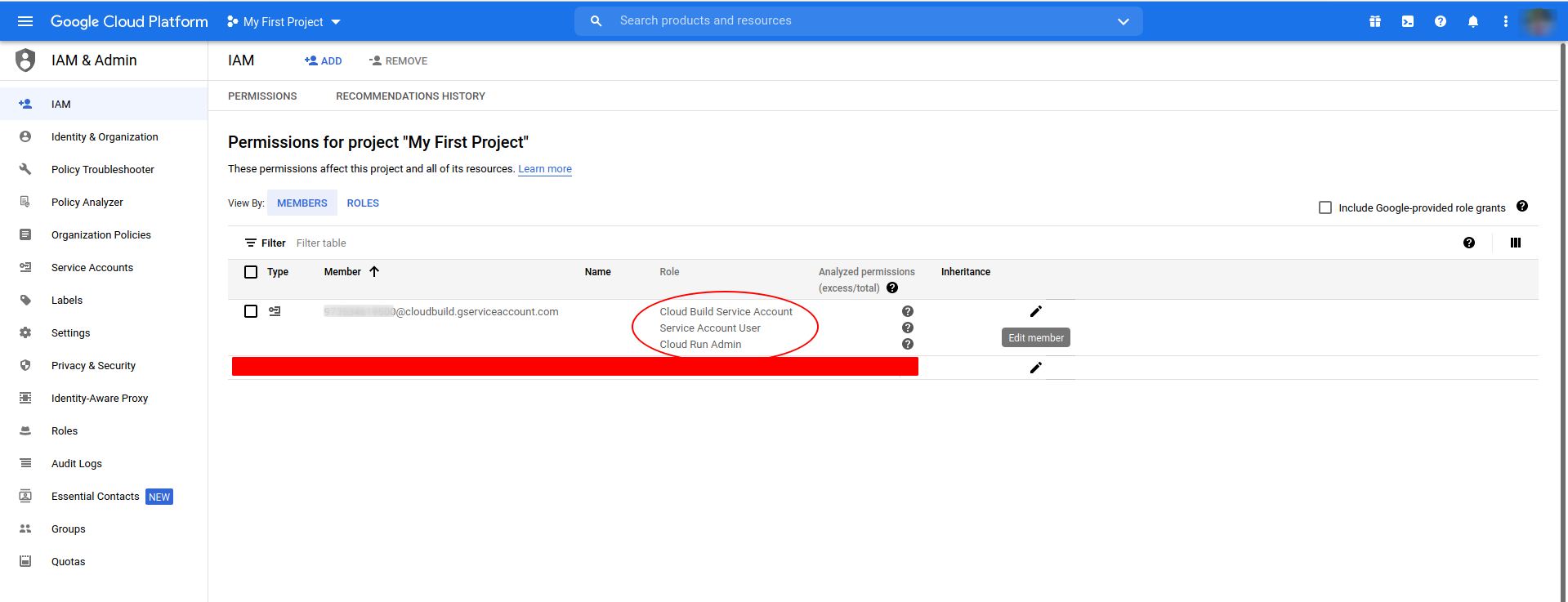View by Roles
Viewport: 1568px width, 602px height.
(363, 203)
